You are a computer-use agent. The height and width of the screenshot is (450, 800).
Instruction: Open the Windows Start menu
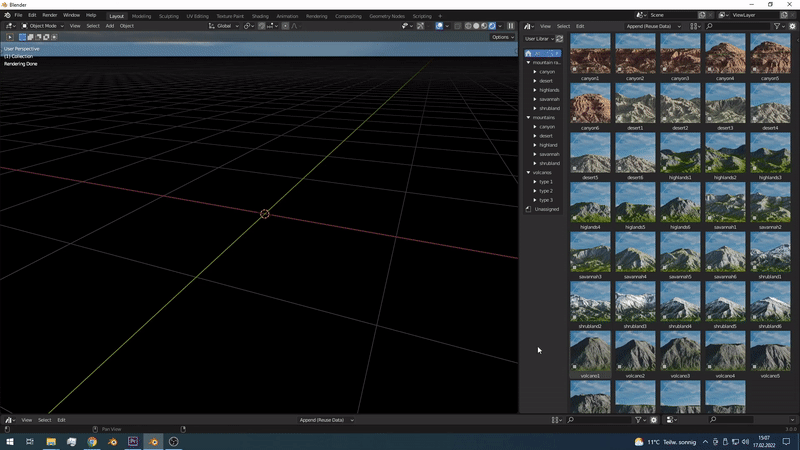coord(10,441)
